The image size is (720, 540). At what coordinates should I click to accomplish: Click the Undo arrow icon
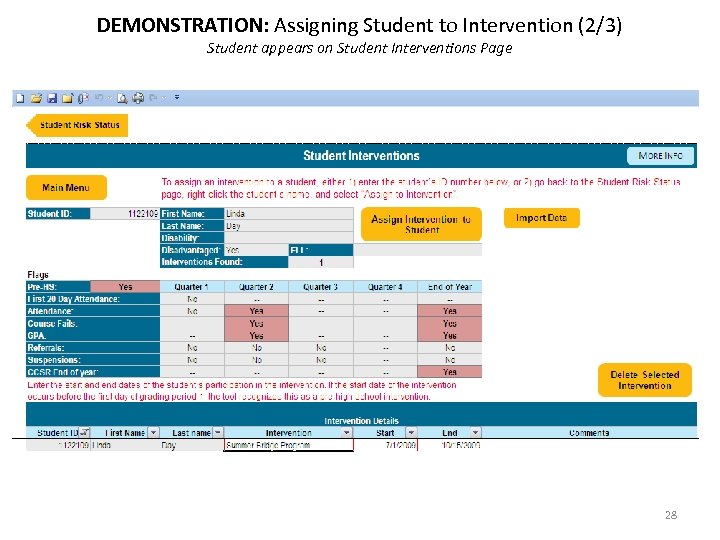99,98
